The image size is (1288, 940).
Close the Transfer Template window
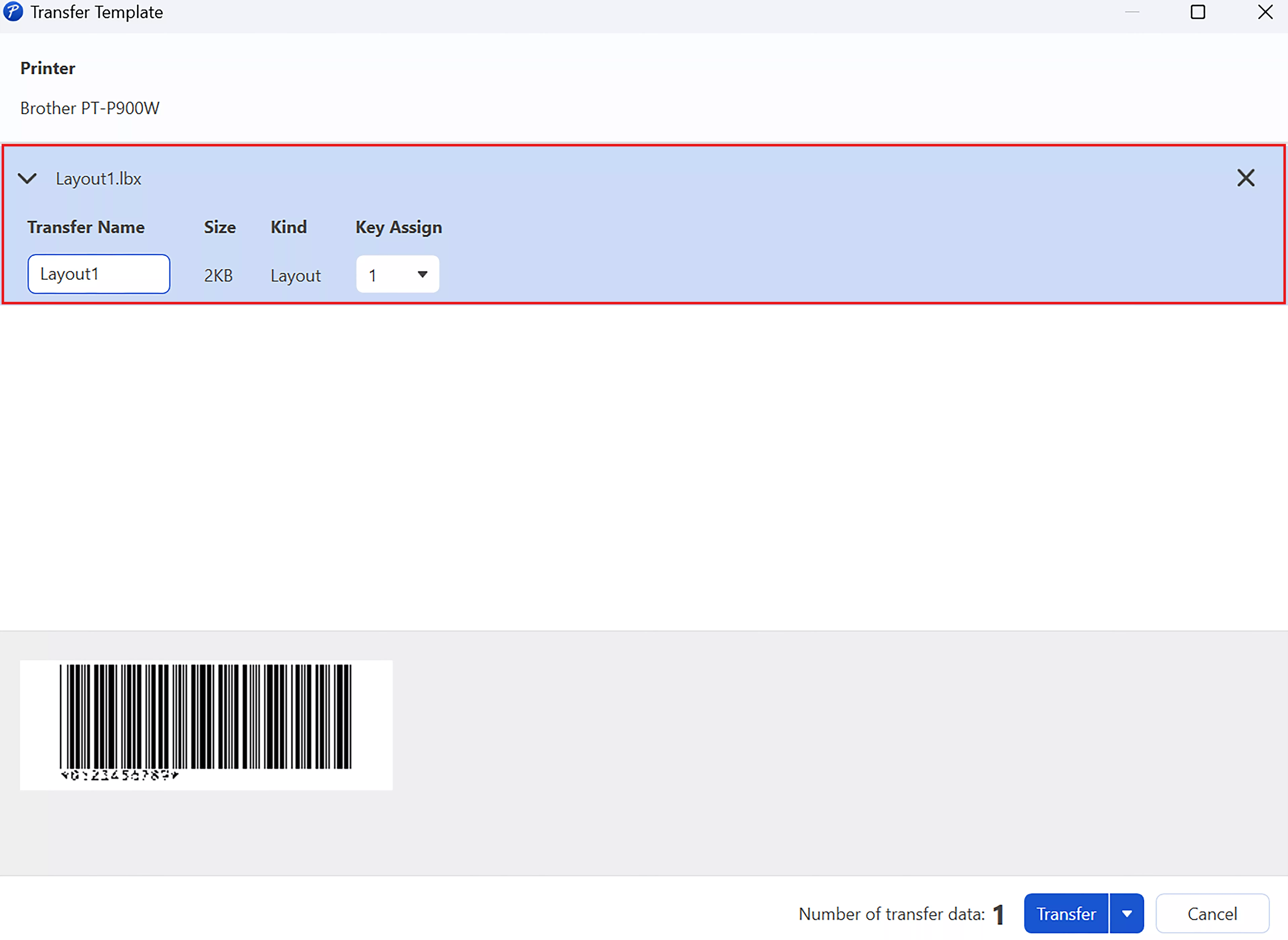[1265, 12]
